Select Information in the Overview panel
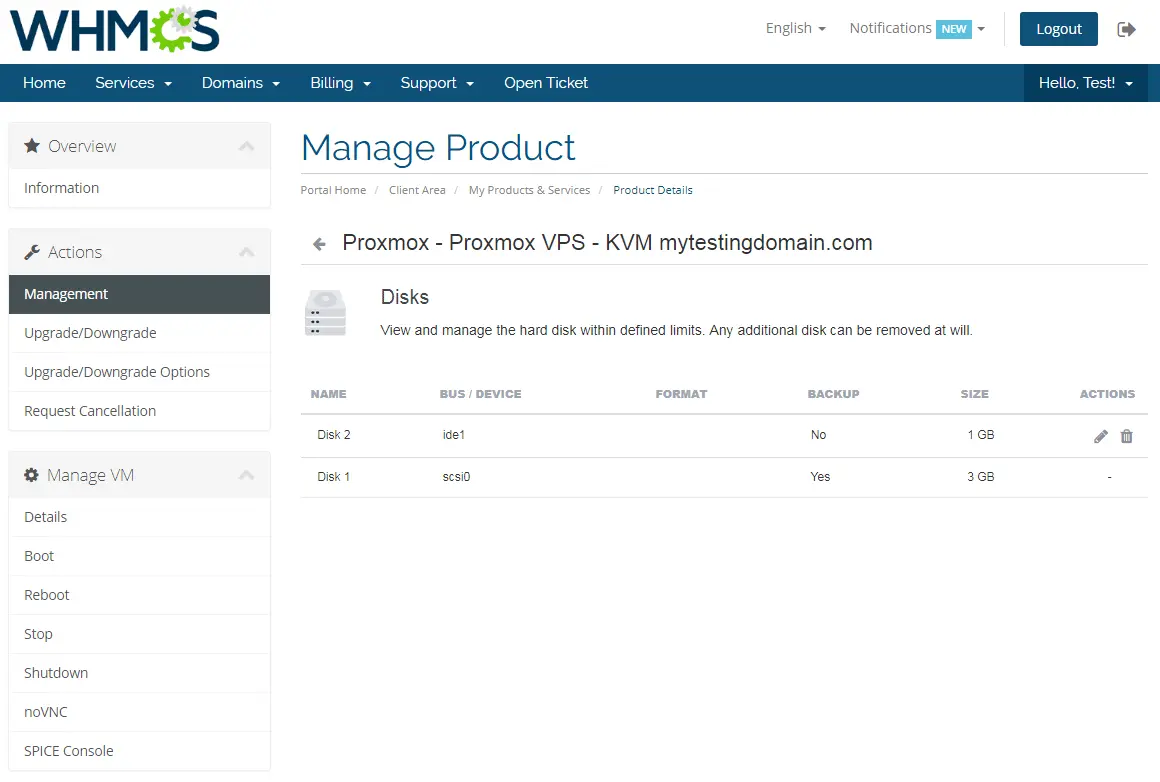1160x782 pixels. [139, 188]
